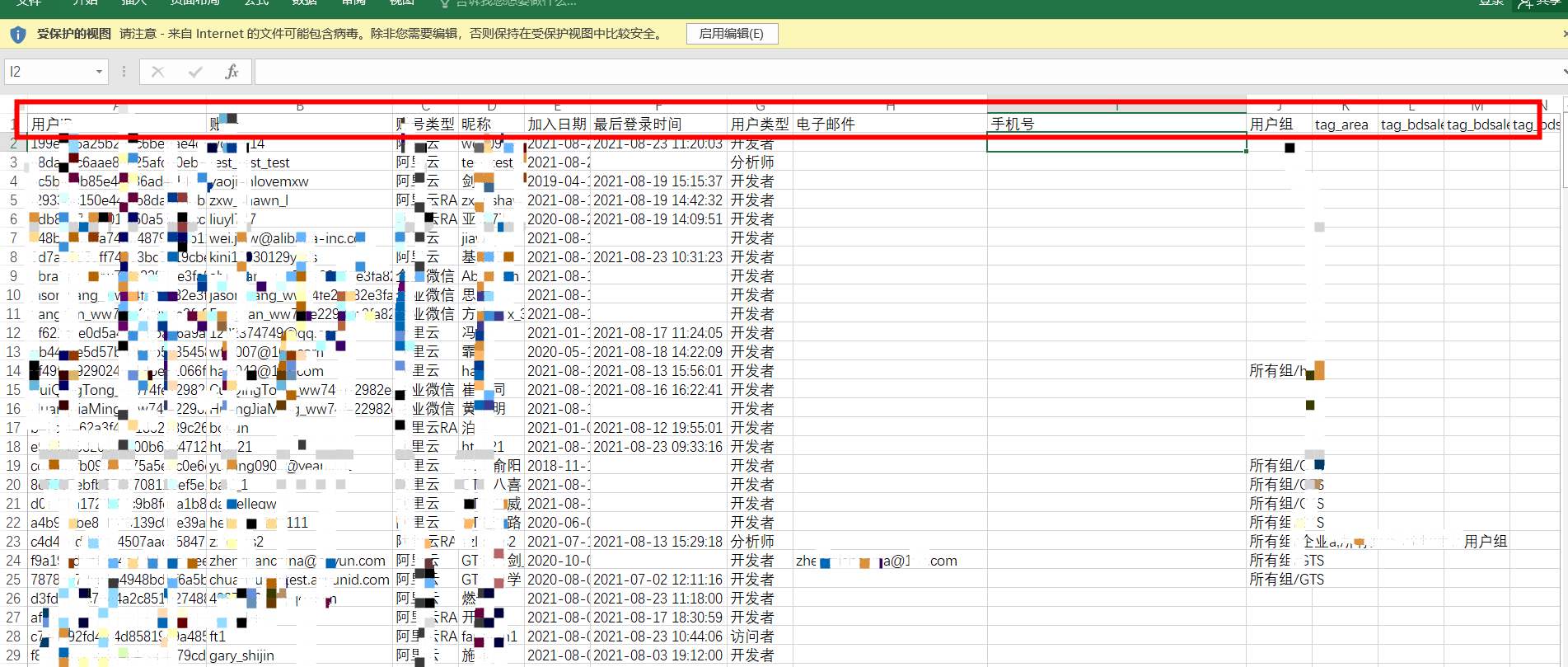Image resolution: width=1568 pixels, height=667 pixels.
Task: Switch to the 数据 ribbon tab
Action: [304, 3]
